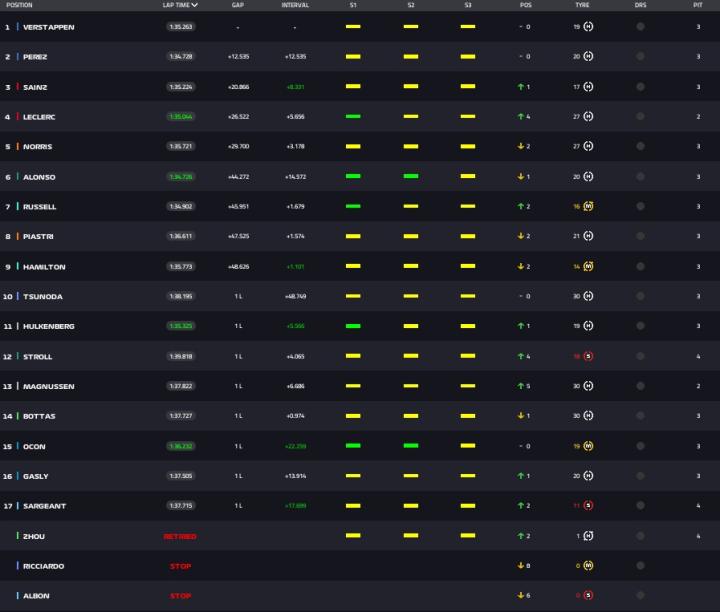Click Alonso's green S2 sector bar

410,177
